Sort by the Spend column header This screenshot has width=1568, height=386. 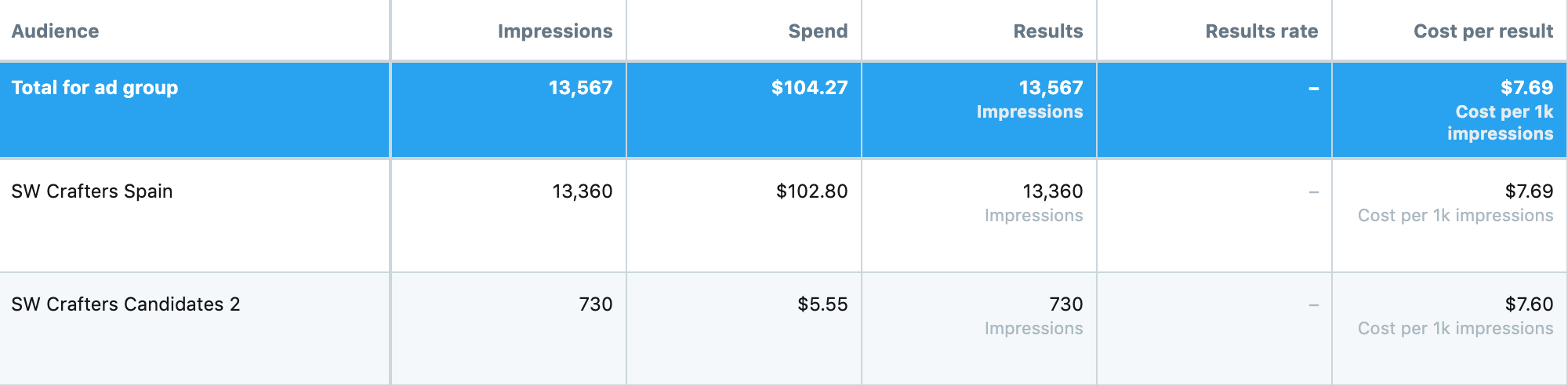coord(818,31)
